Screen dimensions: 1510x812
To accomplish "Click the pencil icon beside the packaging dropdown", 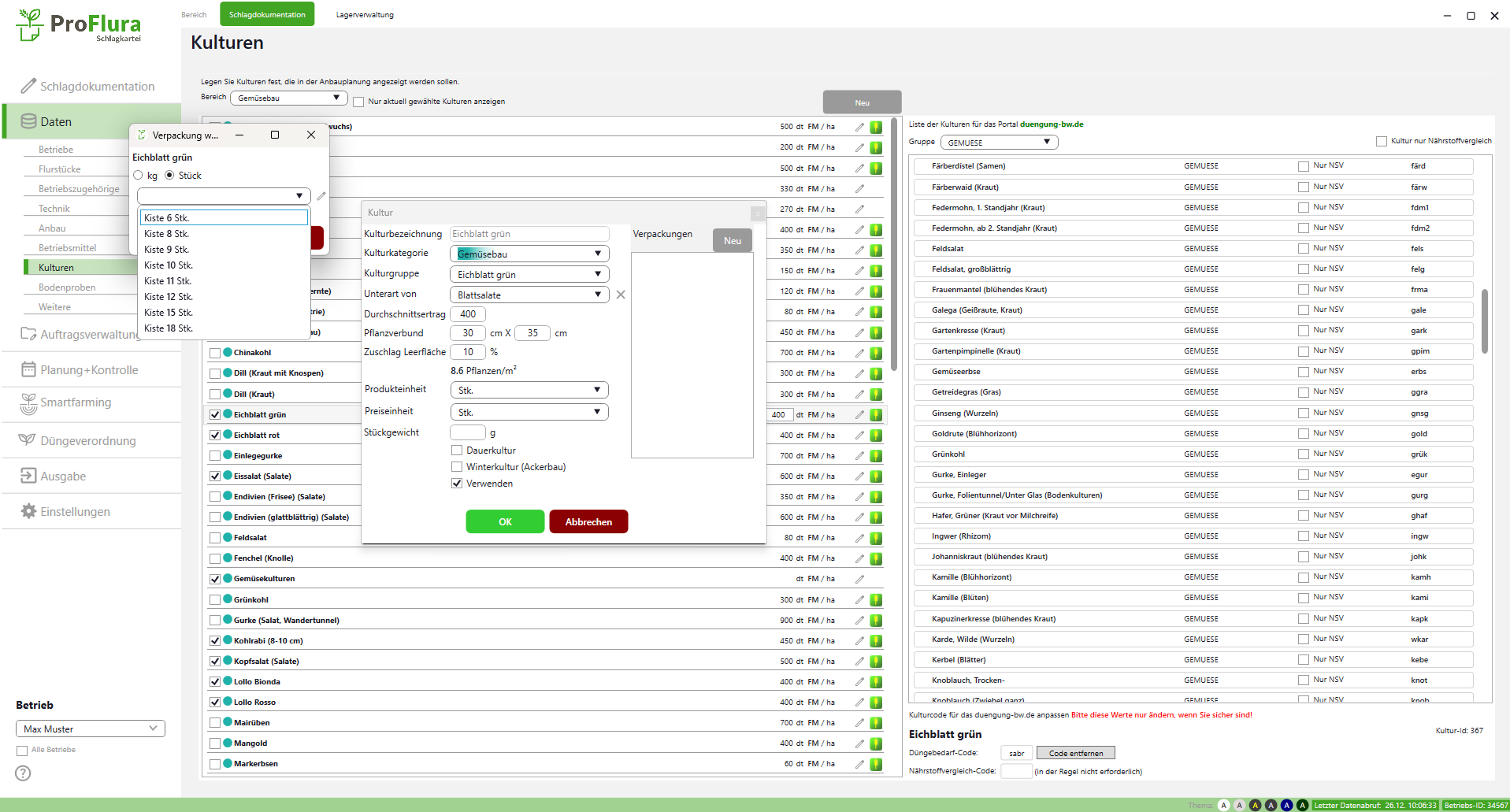I will [x=321, y=196].
